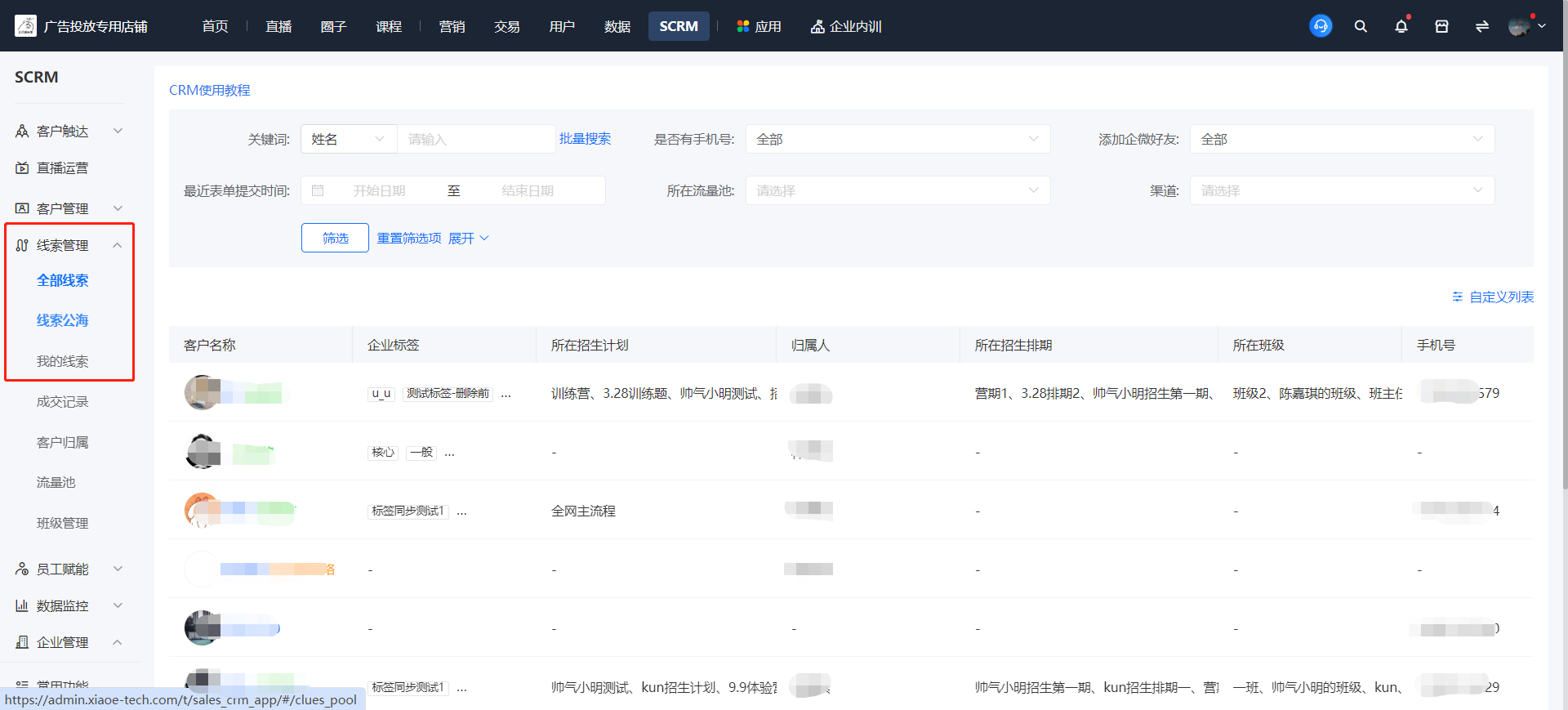This screenshot has height=710, width=1568.
Task: Click the store shop icon in header
Action: pyautogui.click(x=1441, y=26)
